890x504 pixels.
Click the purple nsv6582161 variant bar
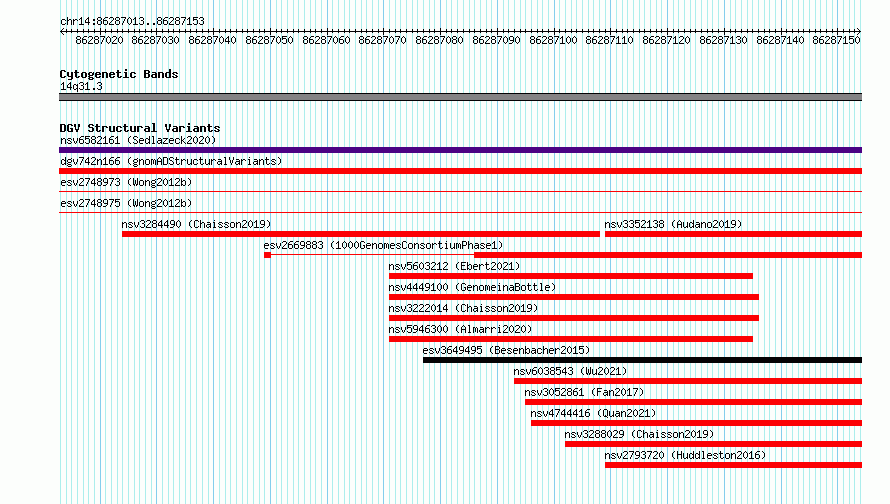coord(460,150)
